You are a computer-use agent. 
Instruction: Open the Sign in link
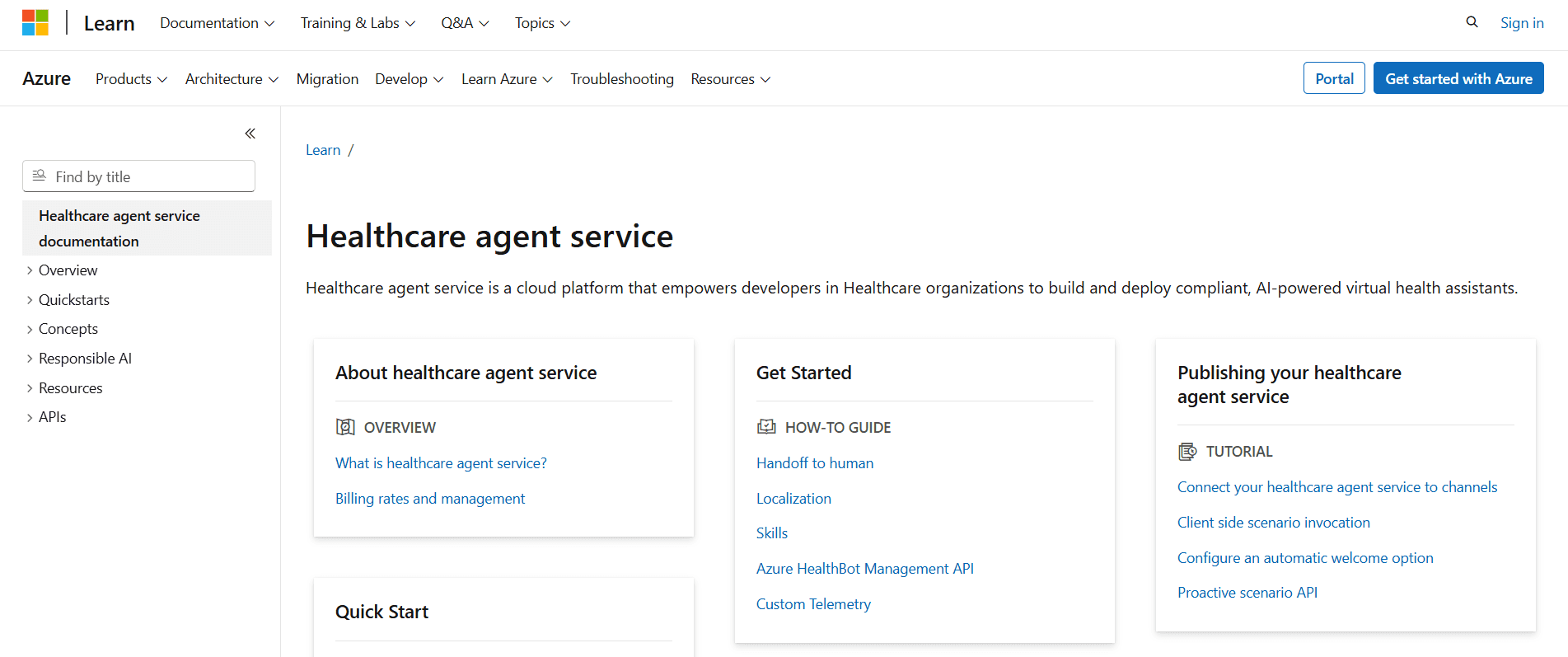point(1522,23)
